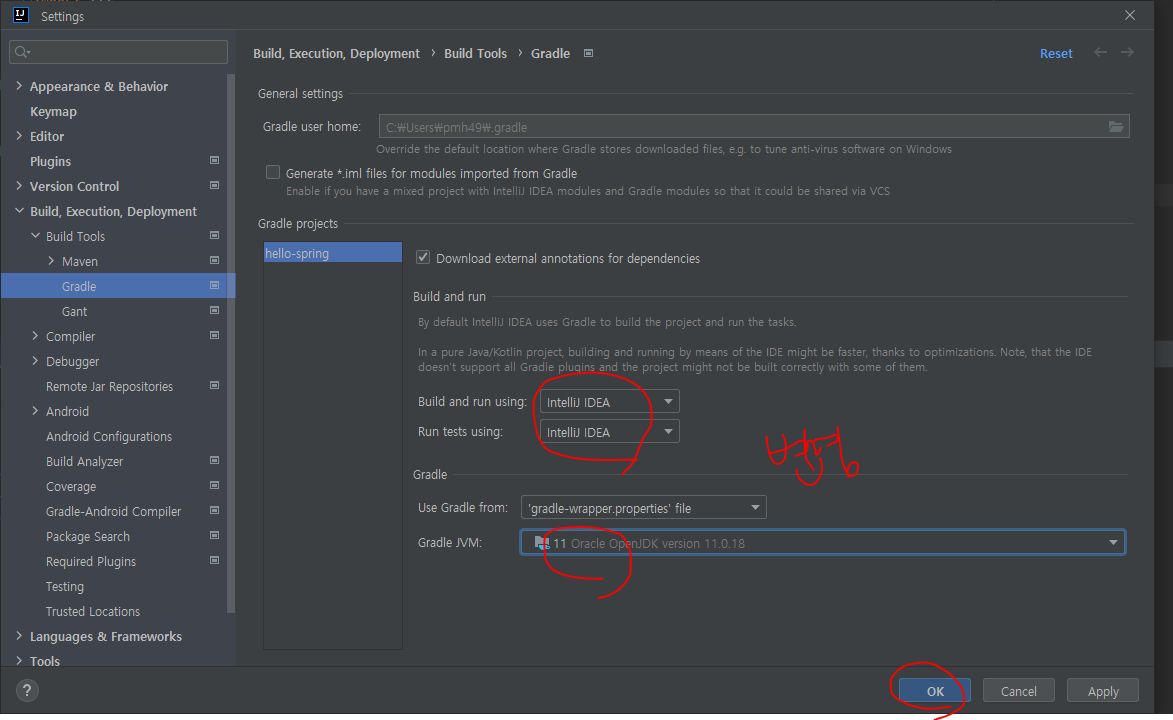Click project icon next to Plugins
Screen dimensions: 1173x720
(215, 160)
